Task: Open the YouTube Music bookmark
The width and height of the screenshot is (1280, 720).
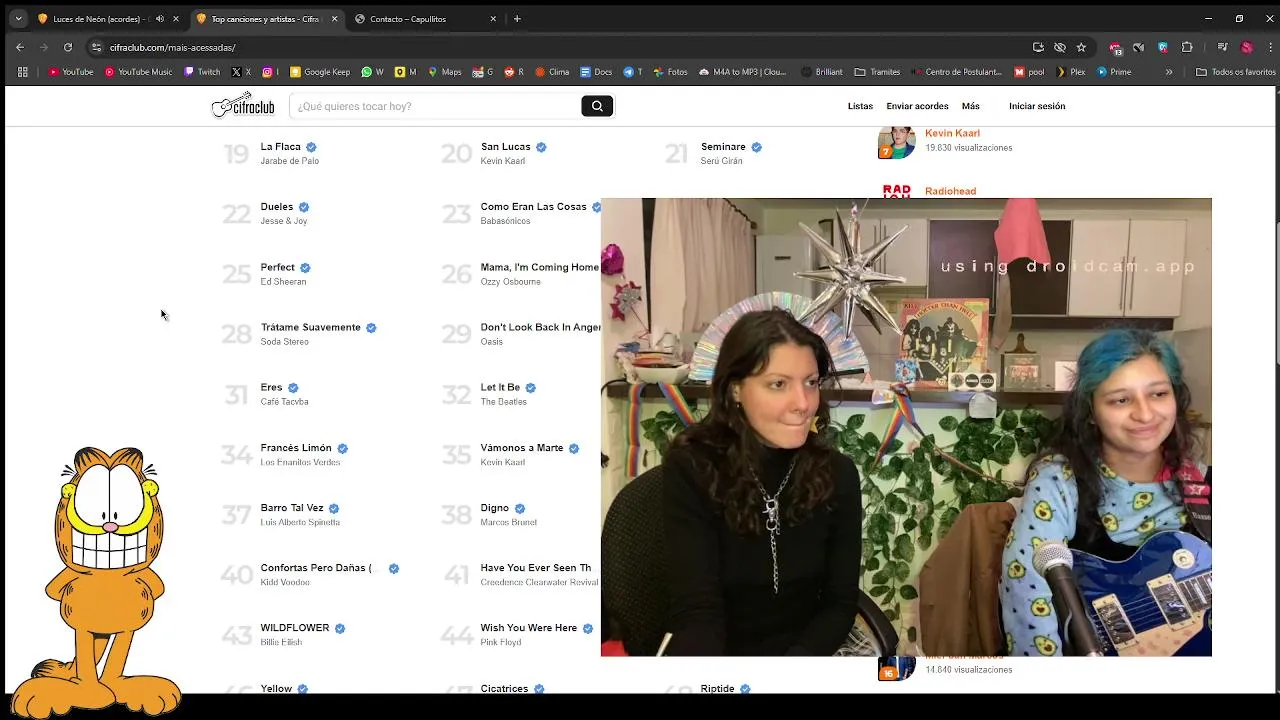Action: tap(138, 72)
